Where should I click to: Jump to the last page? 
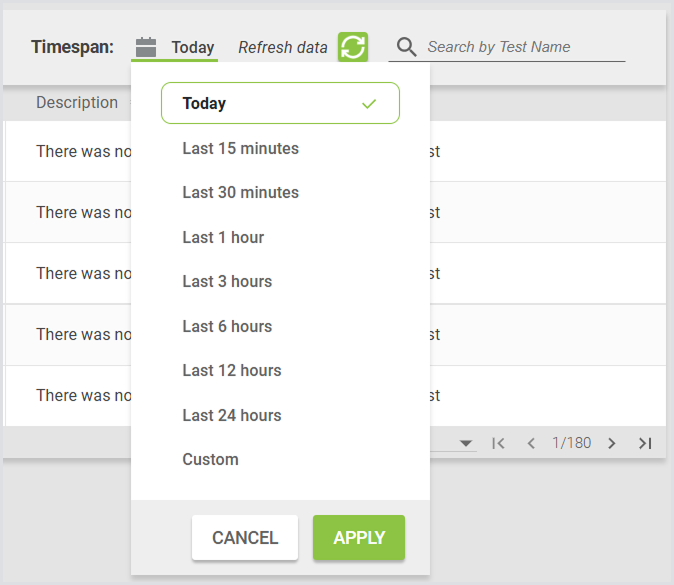[x=645, y=443]
